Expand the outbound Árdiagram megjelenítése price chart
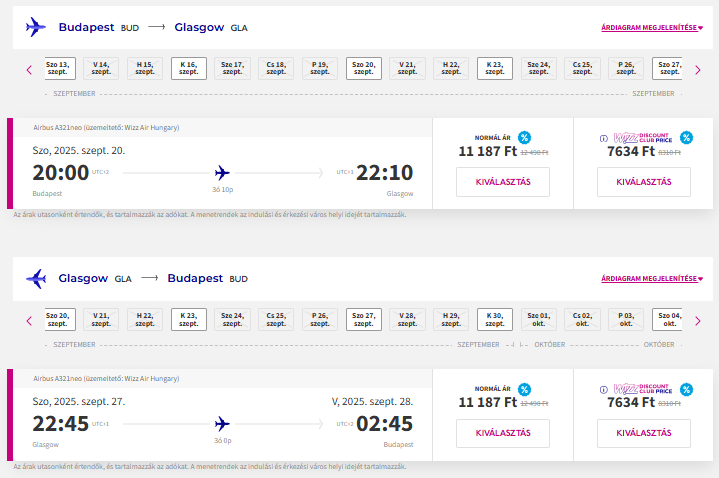The height and width of the screenshot is (478, 719). tap(652, 28)
